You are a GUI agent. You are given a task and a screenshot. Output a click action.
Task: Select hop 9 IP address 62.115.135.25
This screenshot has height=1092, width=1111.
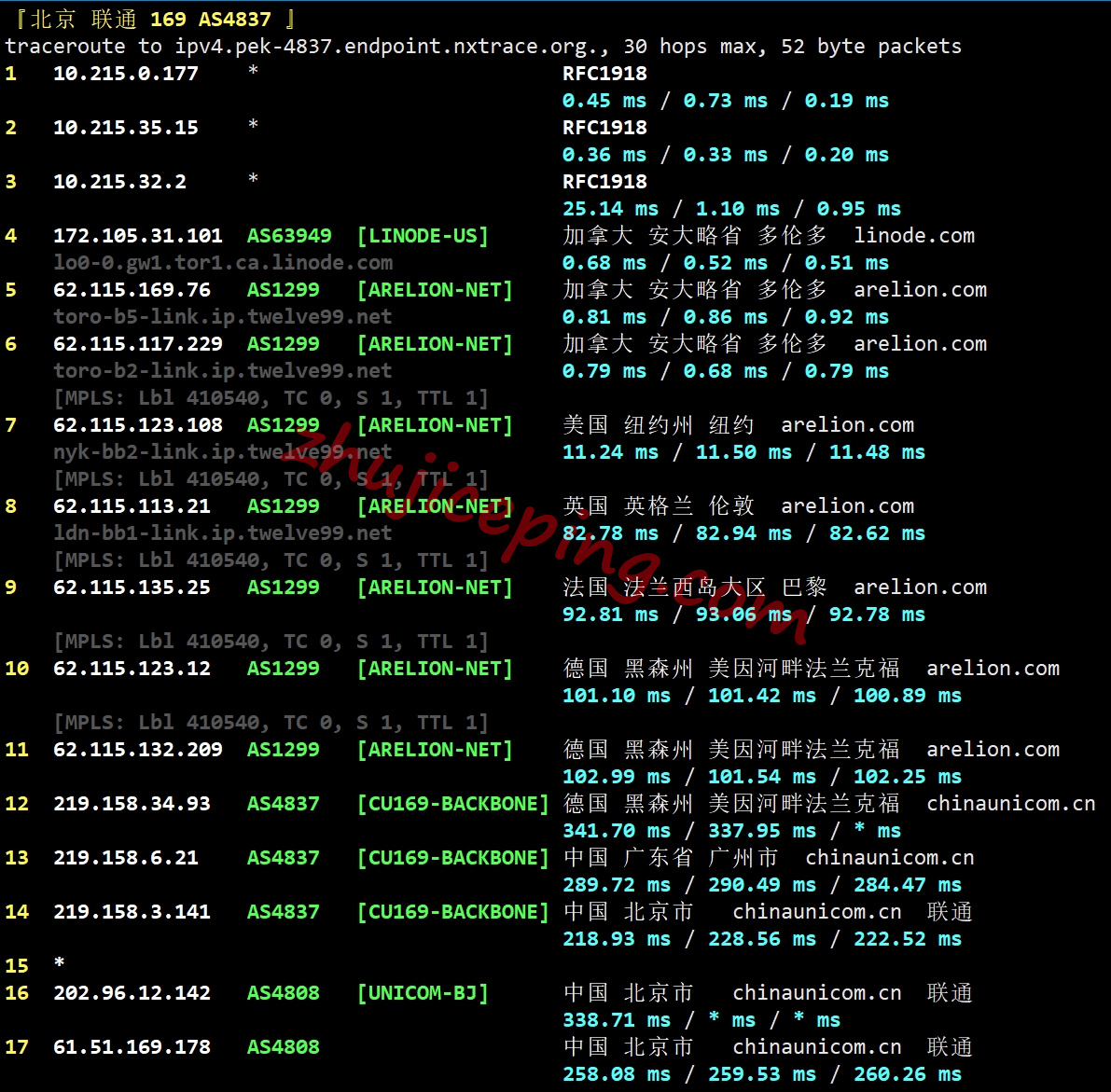pyautogui.click(x=132, y=587)
